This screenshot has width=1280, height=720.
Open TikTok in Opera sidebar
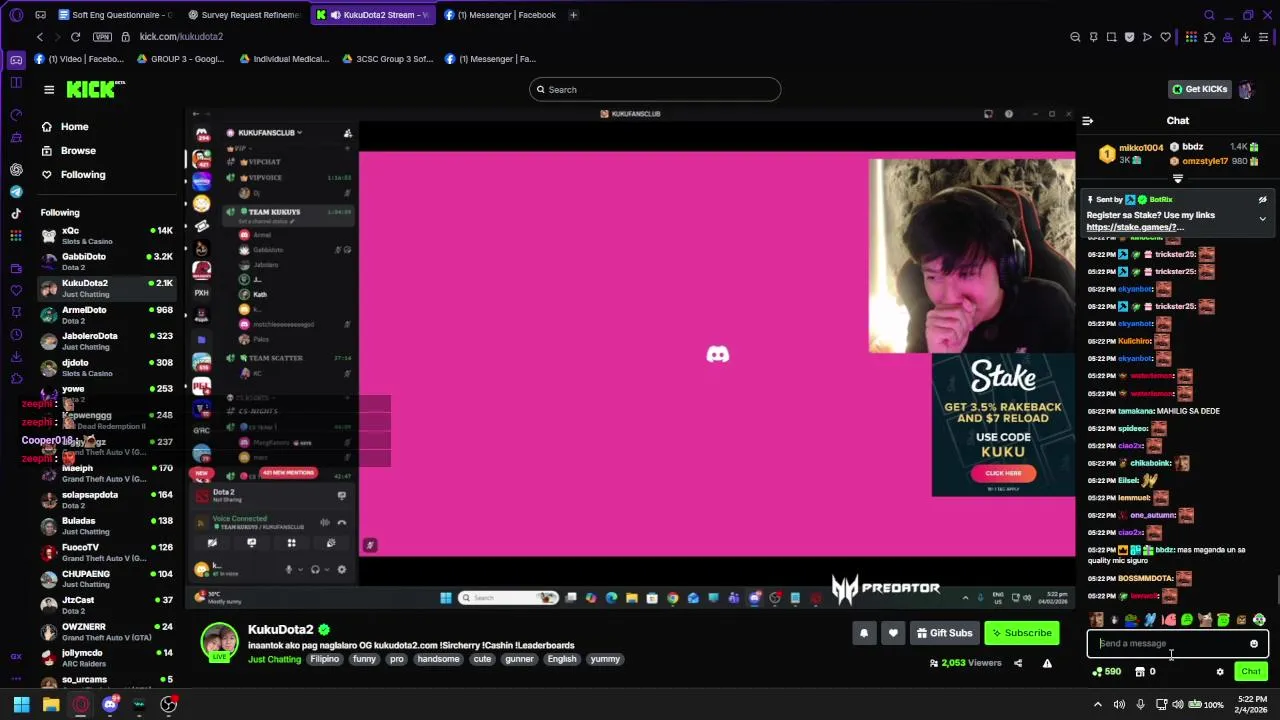[16, 213]
